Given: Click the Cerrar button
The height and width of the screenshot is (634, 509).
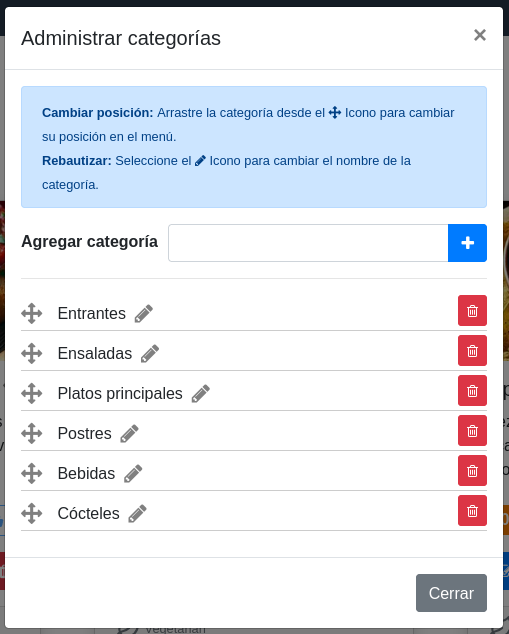Looking at the screenshot, I should tap(451, 593).
